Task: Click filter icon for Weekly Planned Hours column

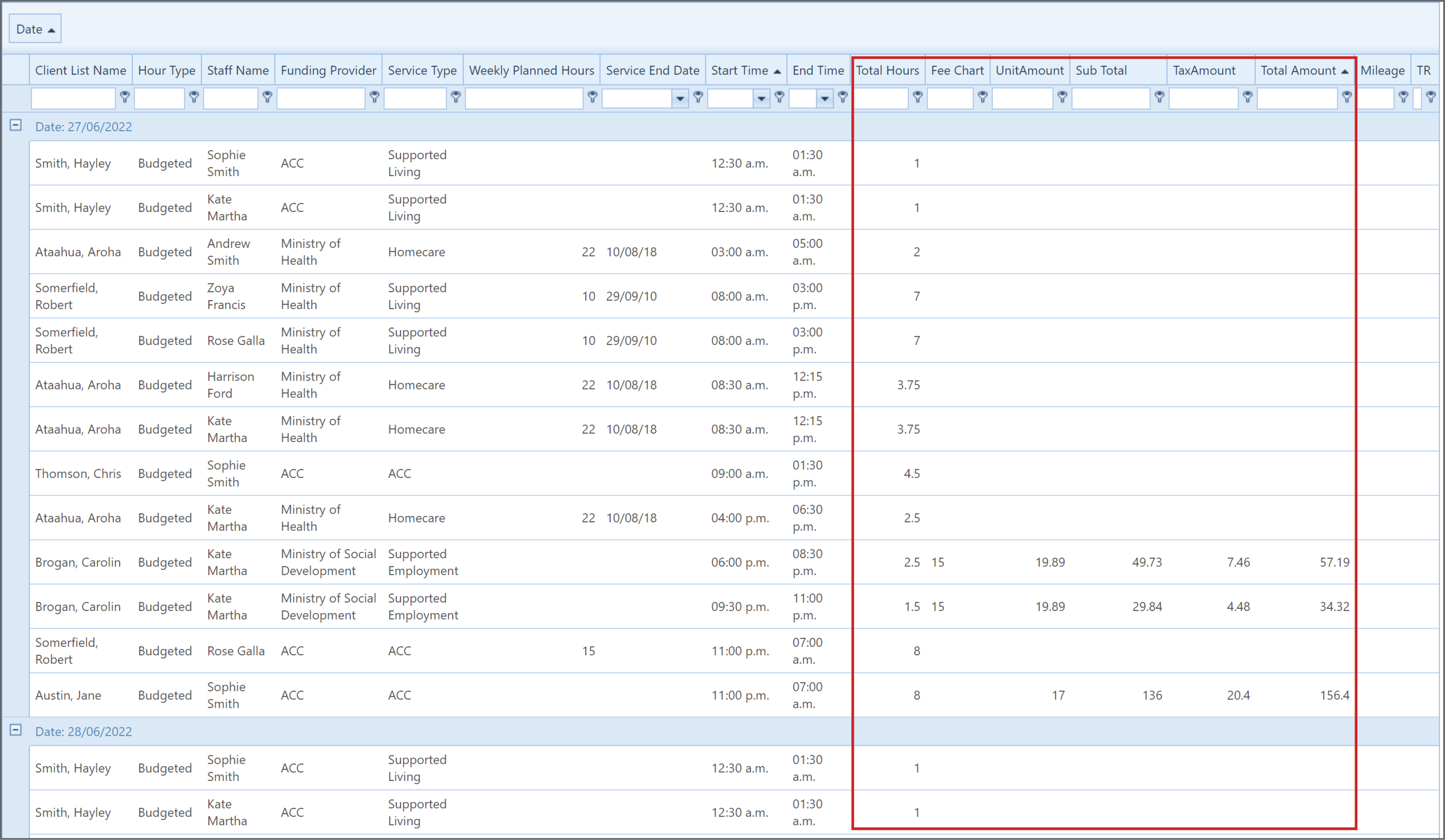Action: point(593,97)
